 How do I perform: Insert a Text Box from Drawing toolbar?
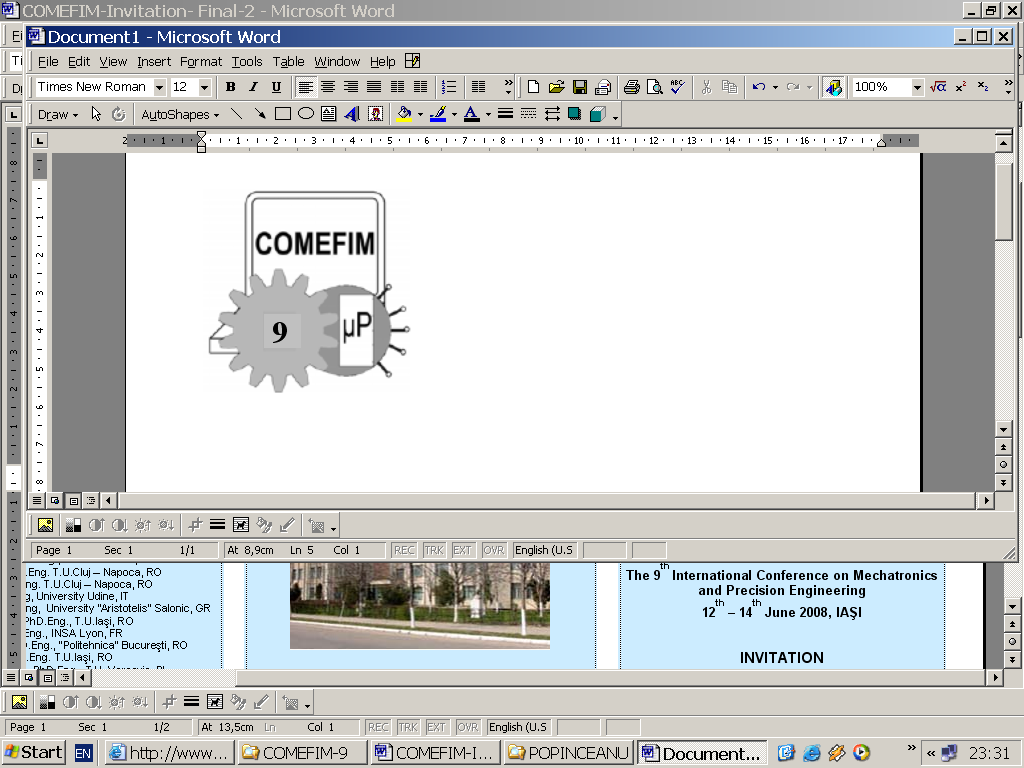click(x=328, y=114)
